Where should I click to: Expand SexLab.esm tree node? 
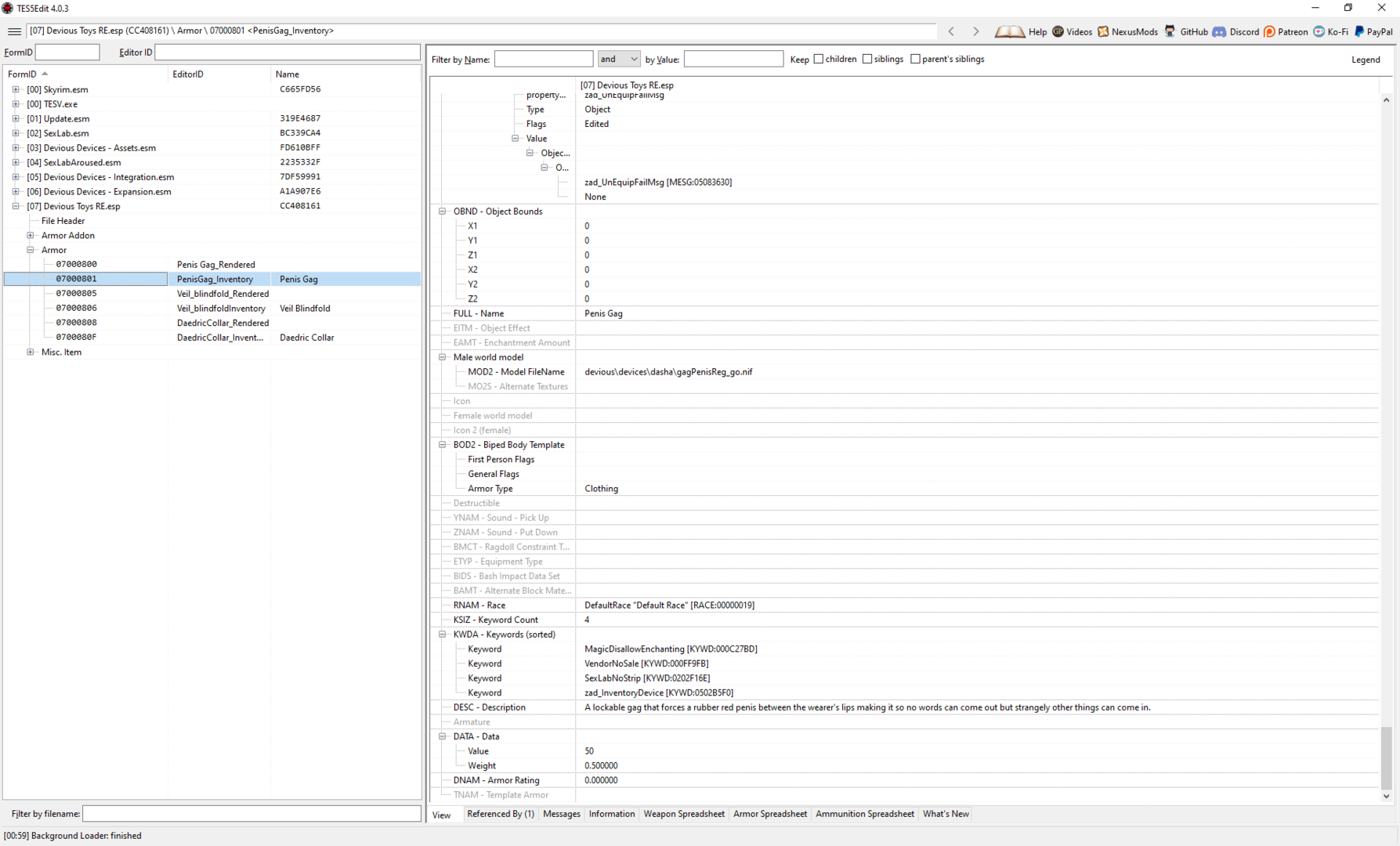pyautogui.click(x=16, y=133)
